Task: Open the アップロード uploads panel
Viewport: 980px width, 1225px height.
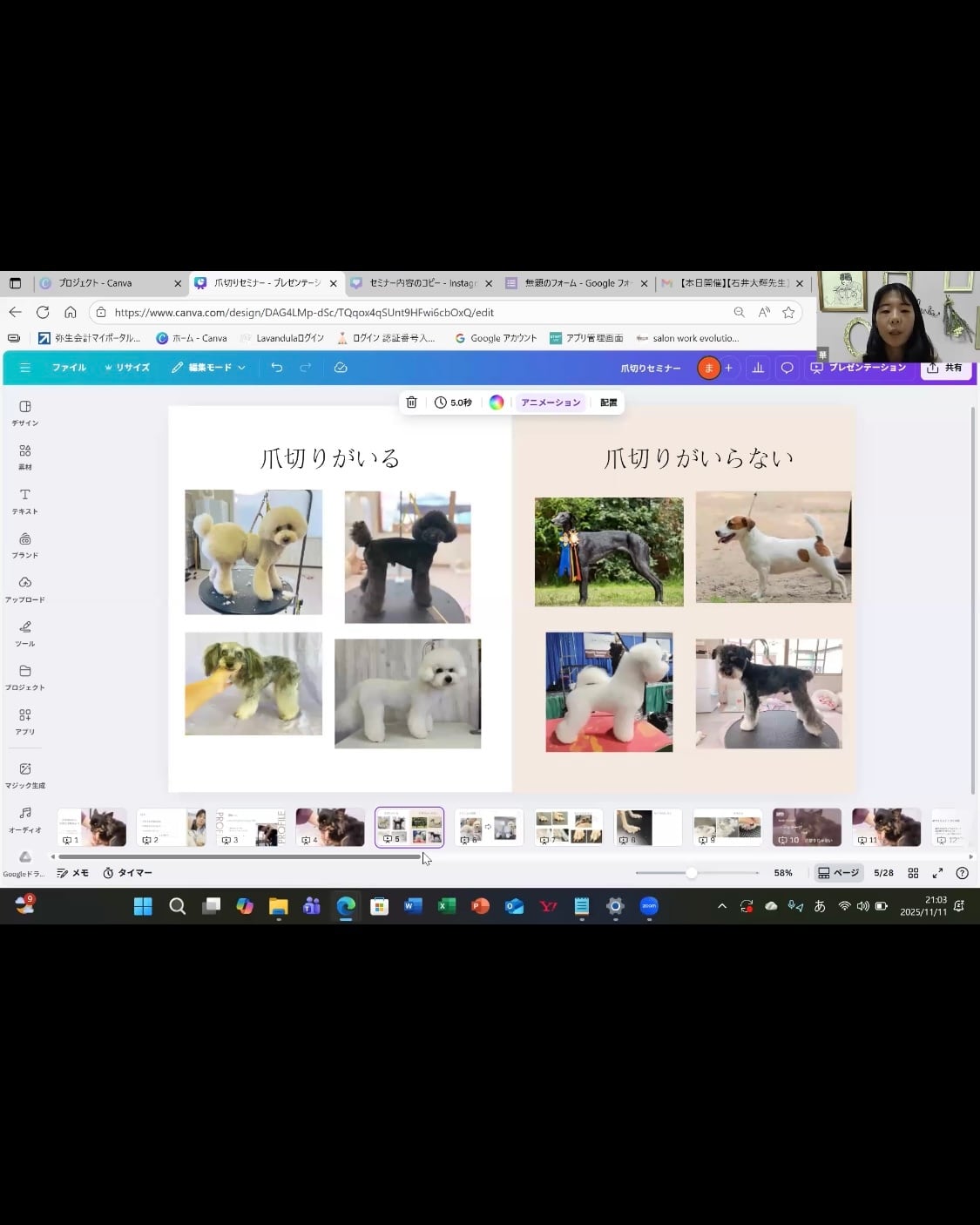Action: 25,589
